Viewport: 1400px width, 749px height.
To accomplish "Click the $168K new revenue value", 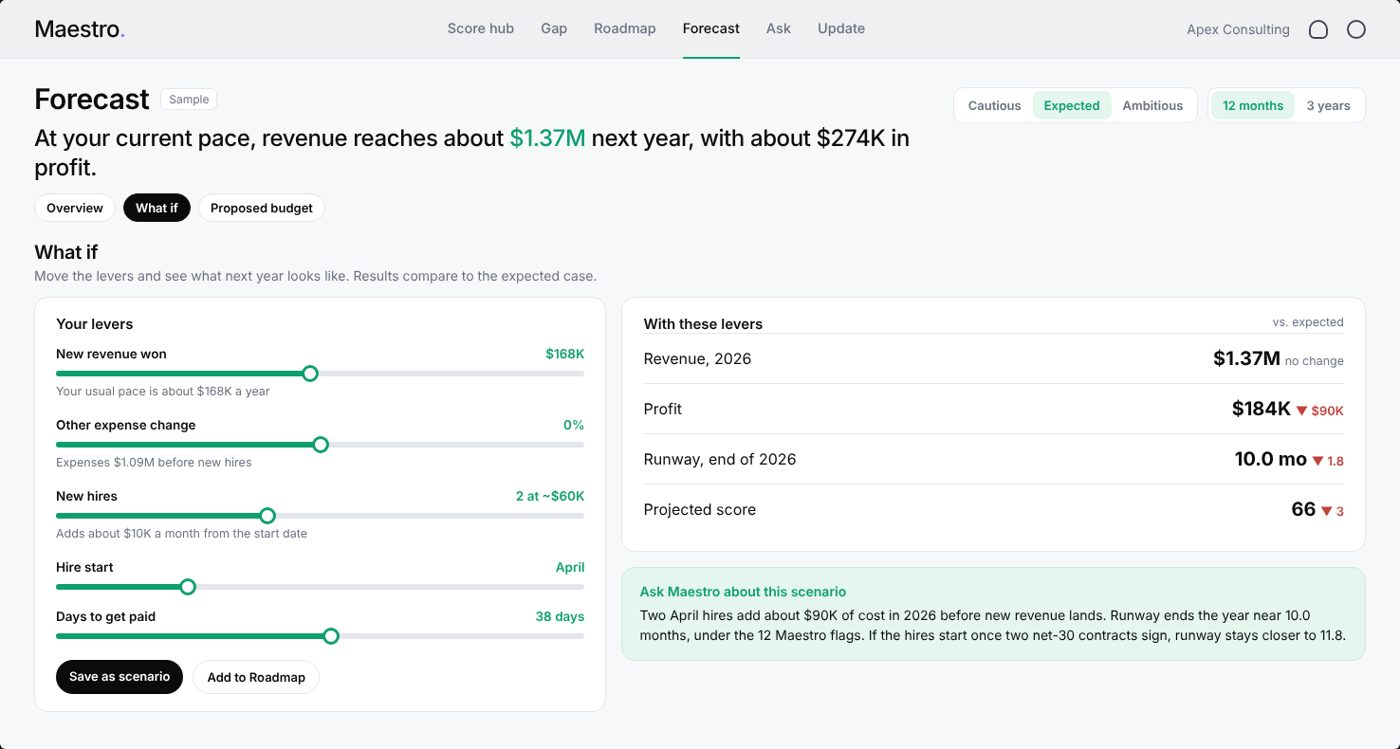I will pos(565,354).
